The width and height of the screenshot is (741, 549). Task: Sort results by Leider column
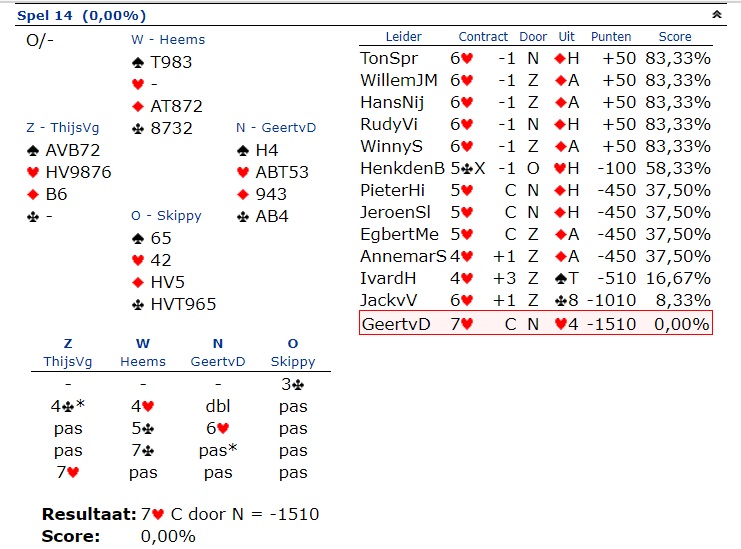pyautogui.click(x=403, y=36)
